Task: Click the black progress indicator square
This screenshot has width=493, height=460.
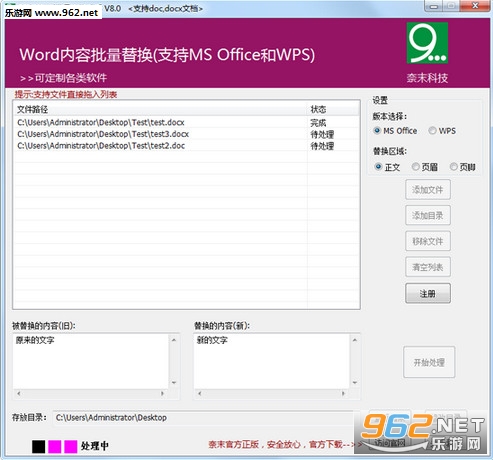Action: tap(38, 446)
